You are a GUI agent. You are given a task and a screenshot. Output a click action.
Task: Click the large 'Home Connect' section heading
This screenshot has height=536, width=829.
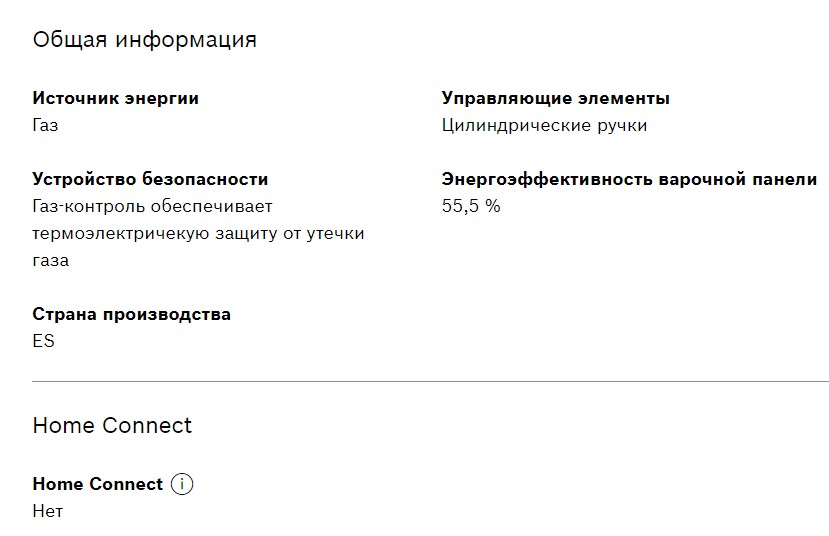click(112, 425)
